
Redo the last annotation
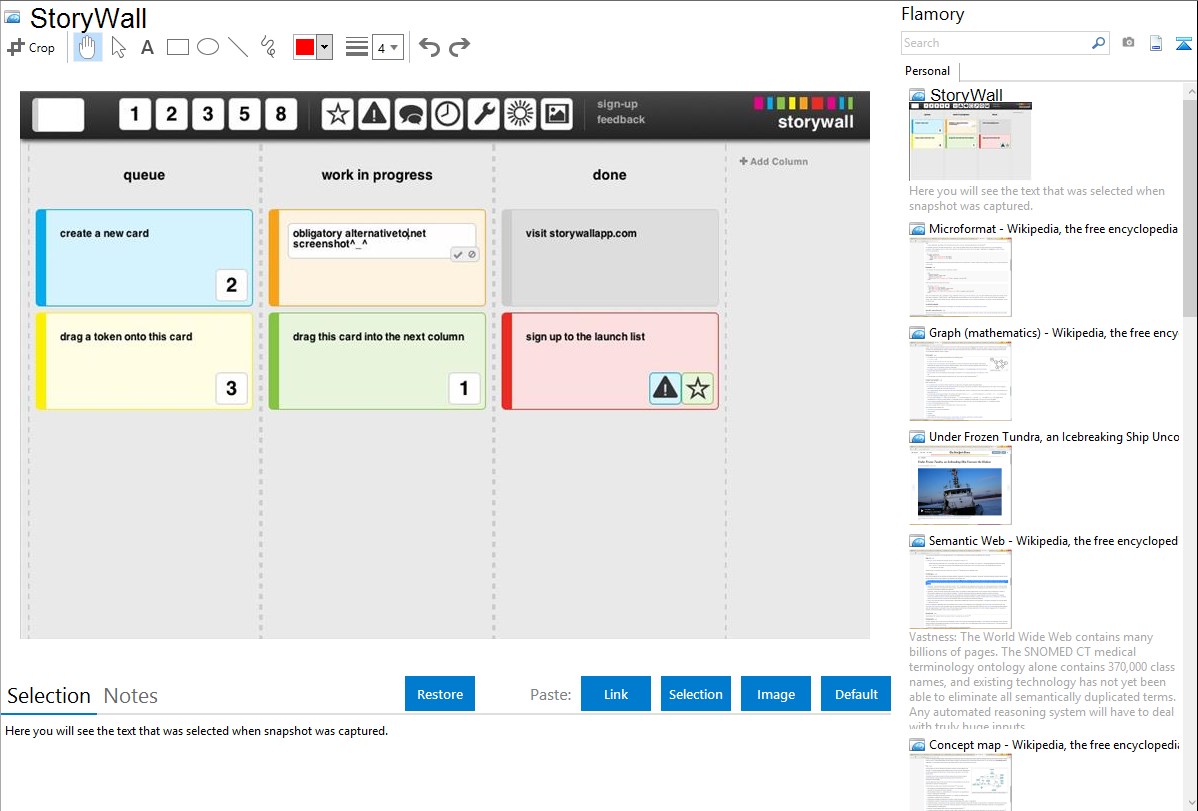459,47
